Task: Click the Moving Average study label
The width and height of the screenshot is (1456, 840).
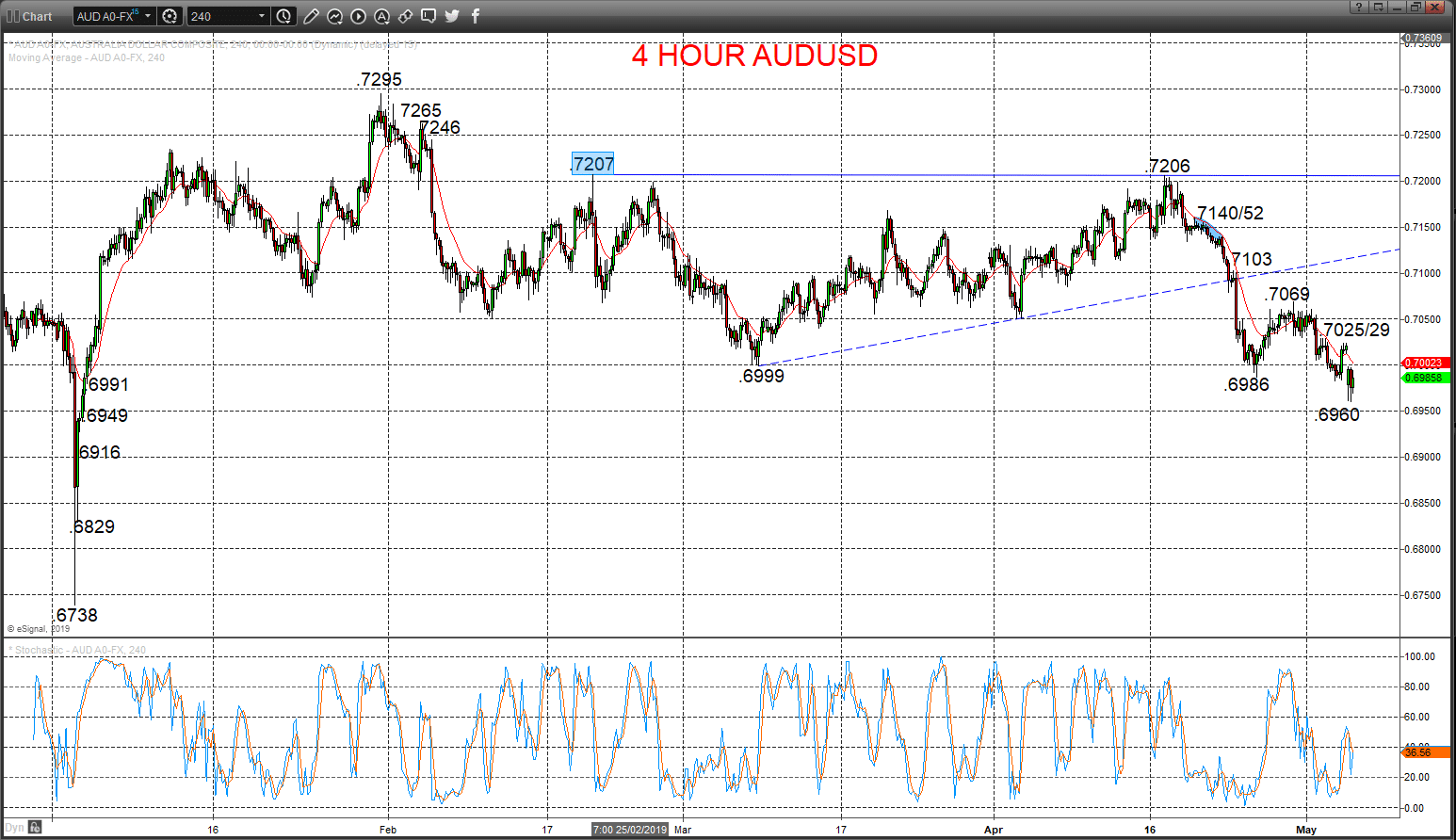Action: pyautogui.click(x=87, y=57)
